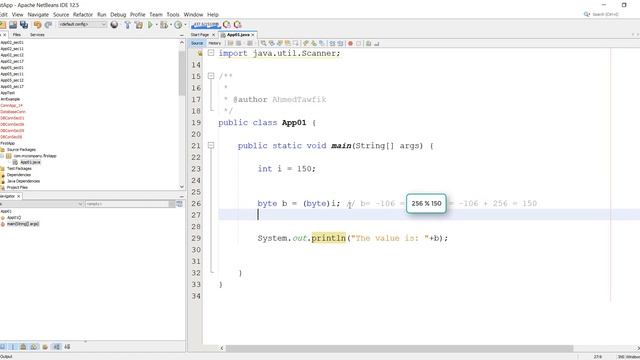This screenshot has width=640, height=360.
Task: Click the Shift Line Right icon
Action: [x=340, y=43]
